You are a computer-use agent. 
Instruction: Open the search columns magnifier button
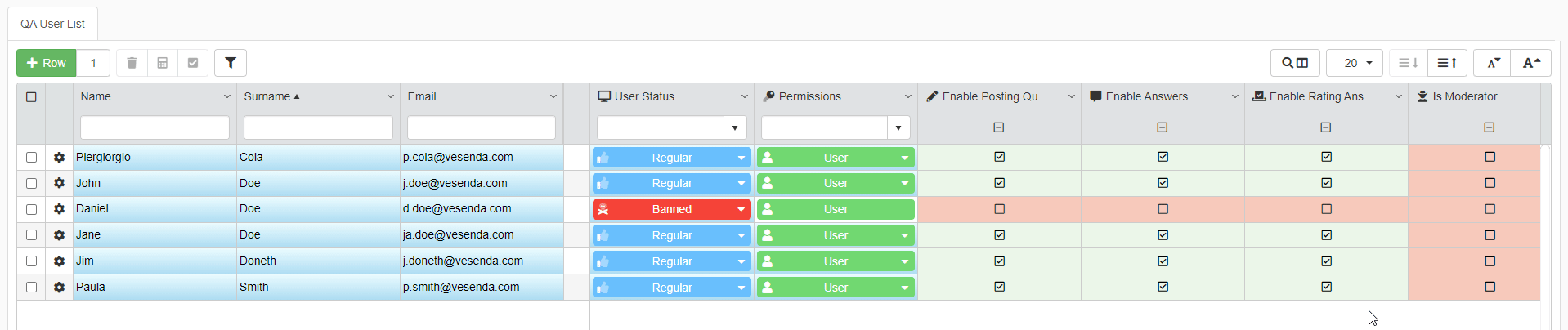1294,63
